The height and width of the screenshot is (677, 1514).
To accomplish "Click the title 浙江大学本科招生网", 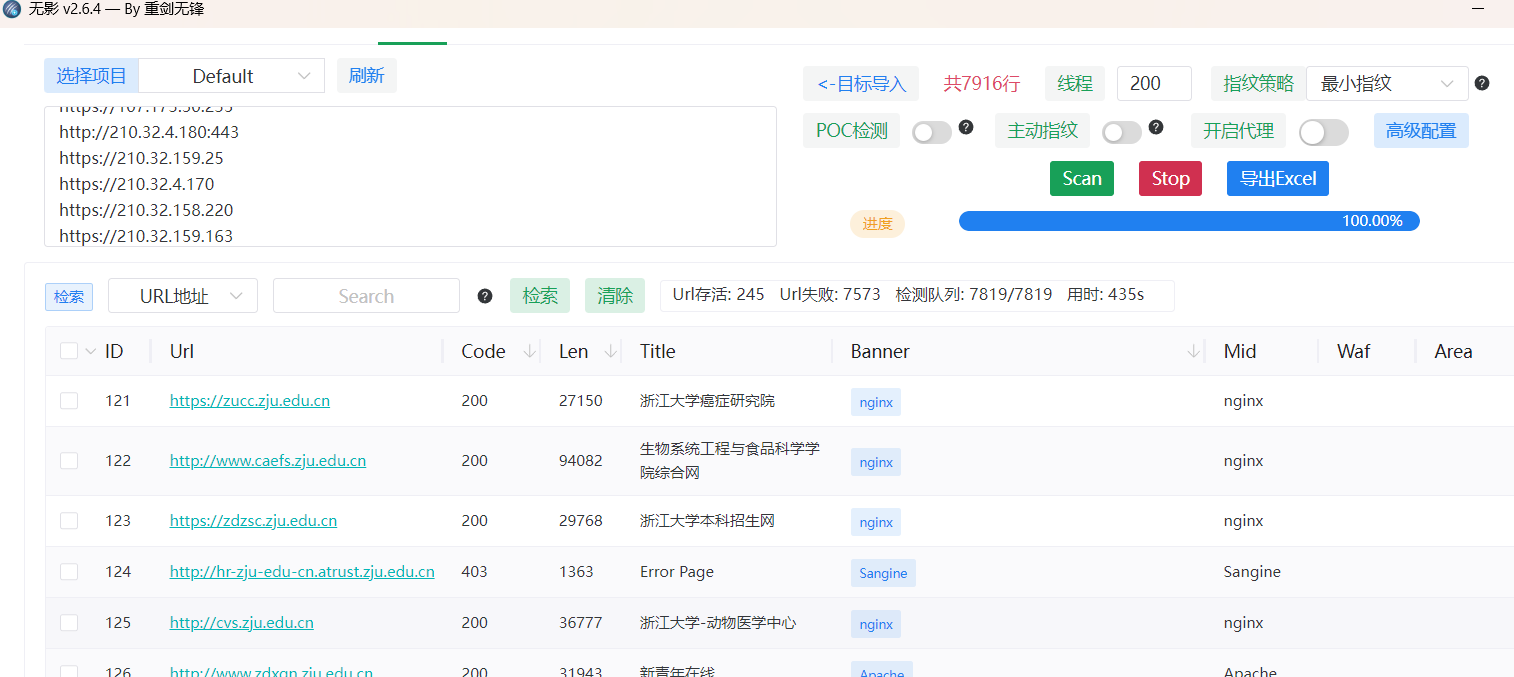I will (x=707, y=521).
